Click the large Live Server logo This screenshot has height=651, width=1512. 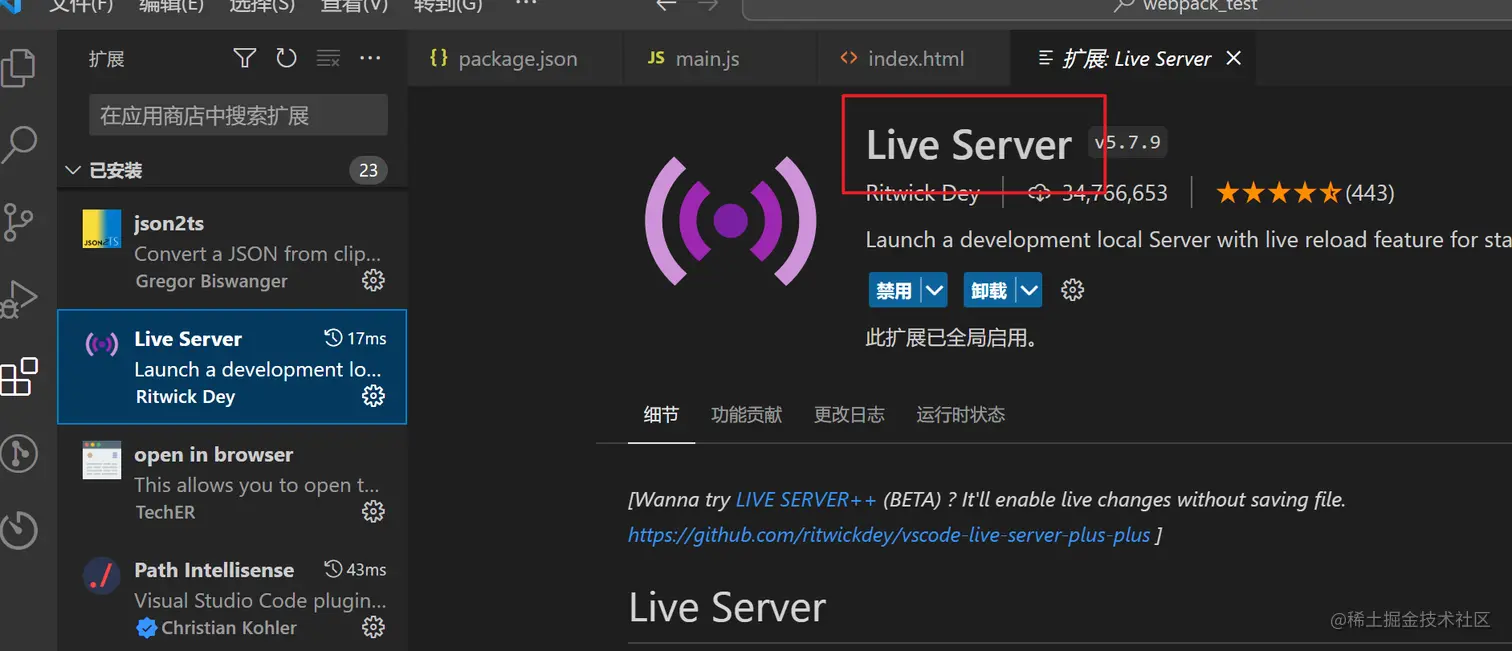[x=731, y=221]
